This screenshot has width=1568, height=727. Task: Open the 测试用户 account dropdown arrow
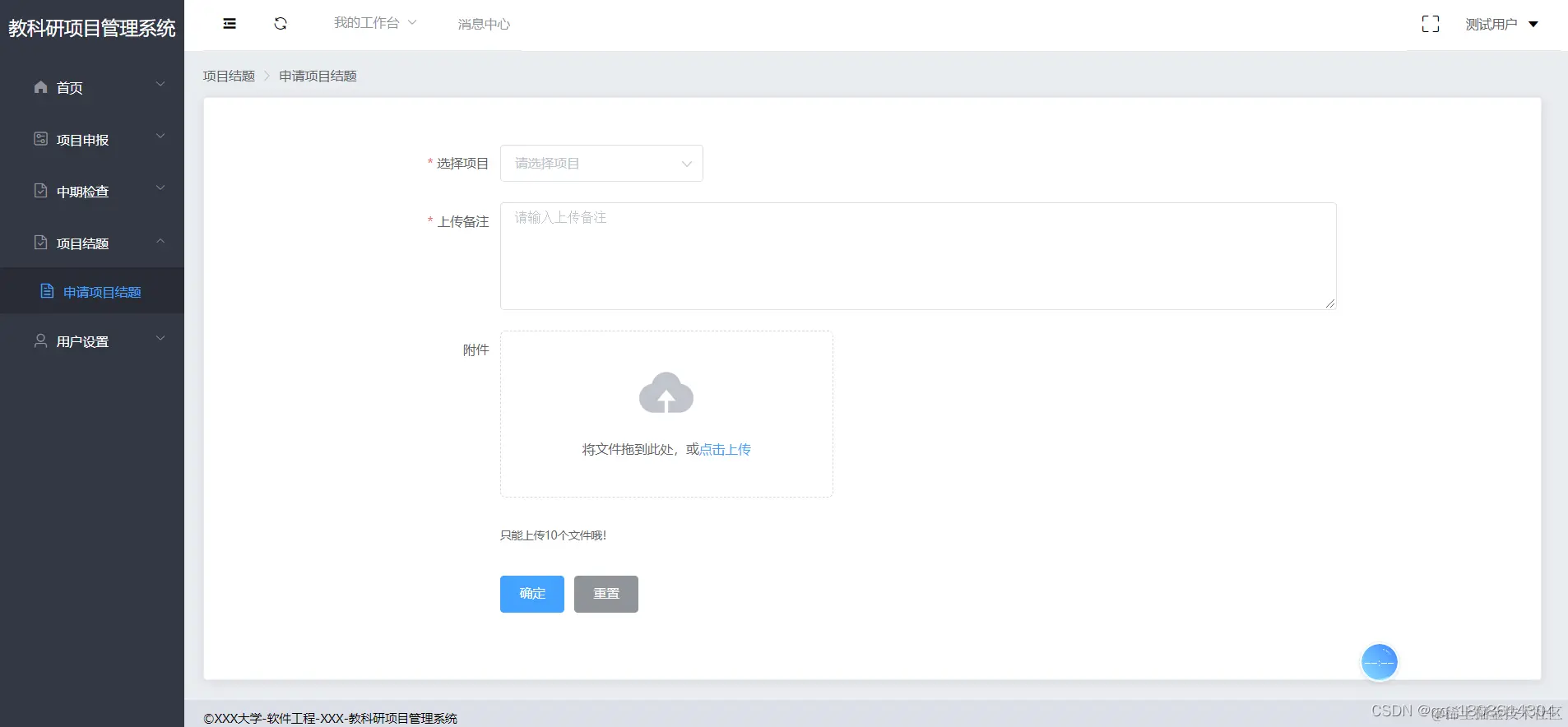[1533, 25]
